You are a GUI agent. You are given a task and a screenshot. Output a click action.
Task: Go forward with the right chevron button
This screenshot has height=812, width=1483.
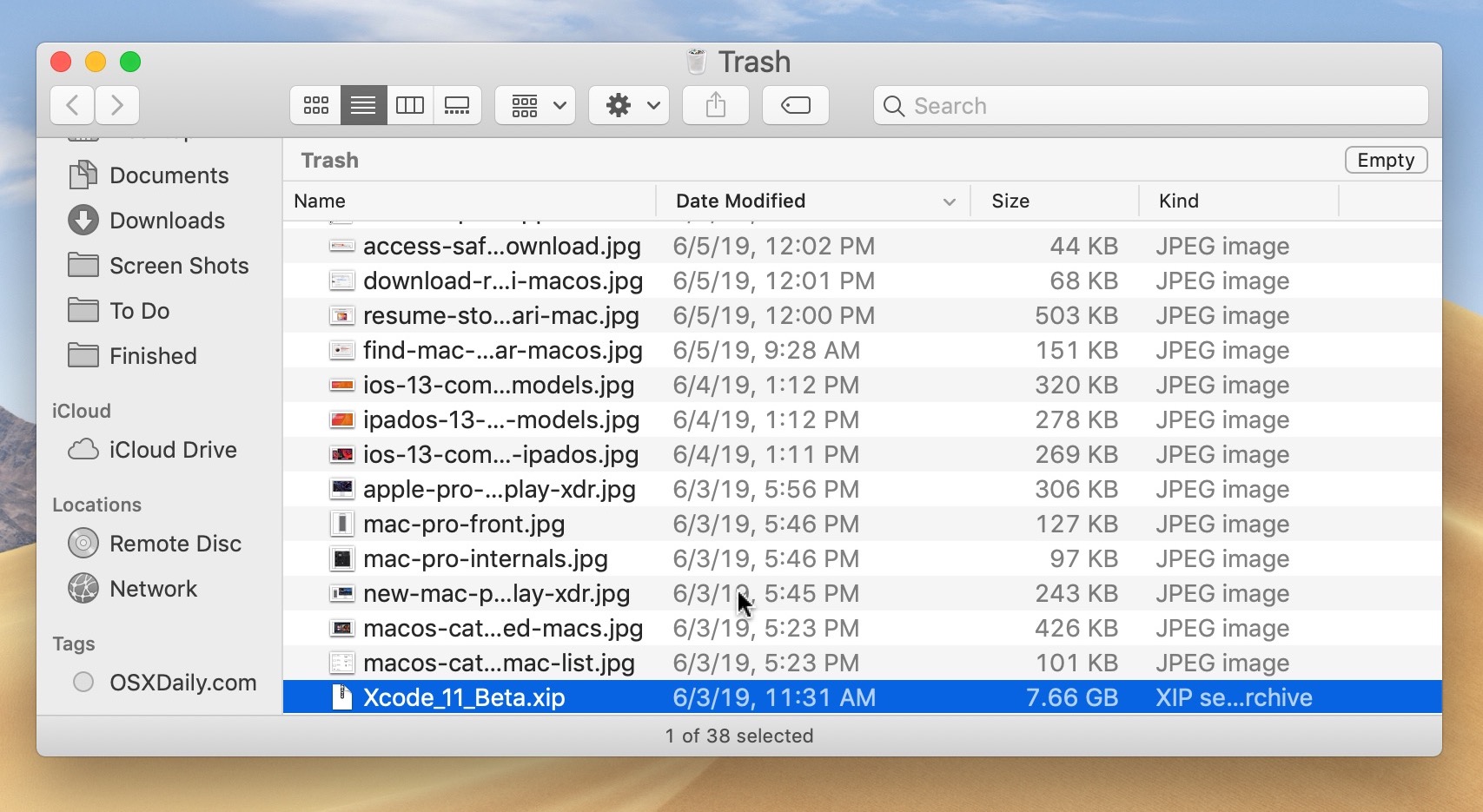point(117,106)
